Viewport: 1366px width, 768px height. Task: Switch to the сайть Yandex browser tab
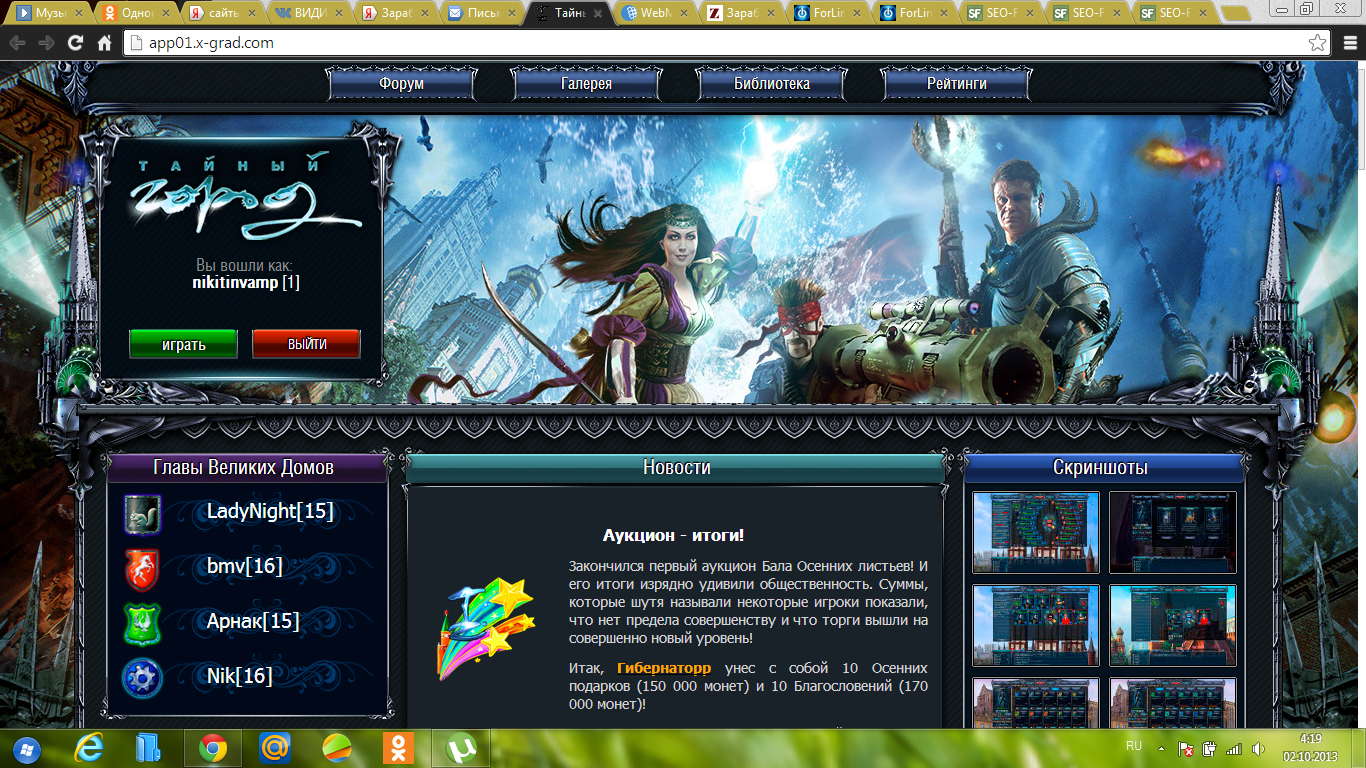pos(223,14)
